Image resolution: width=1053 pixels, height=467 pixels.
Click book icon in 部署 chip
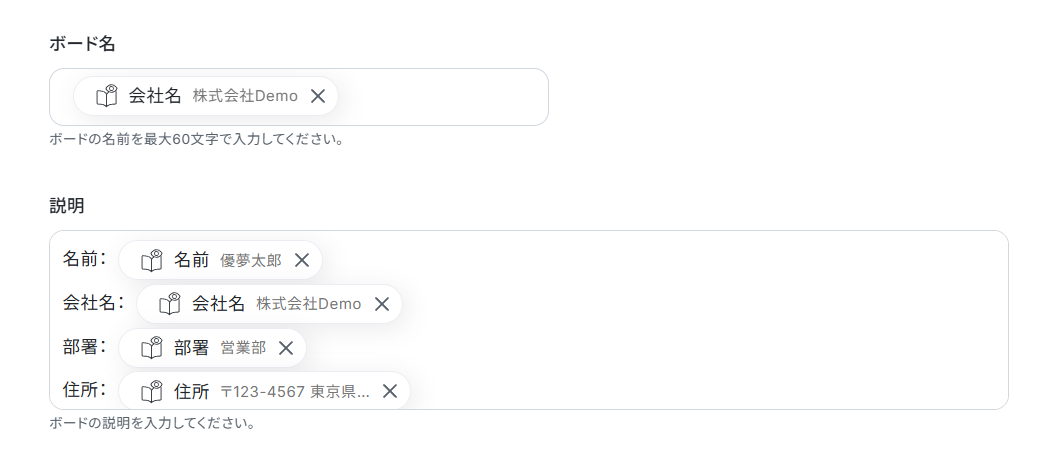(152, 347)
